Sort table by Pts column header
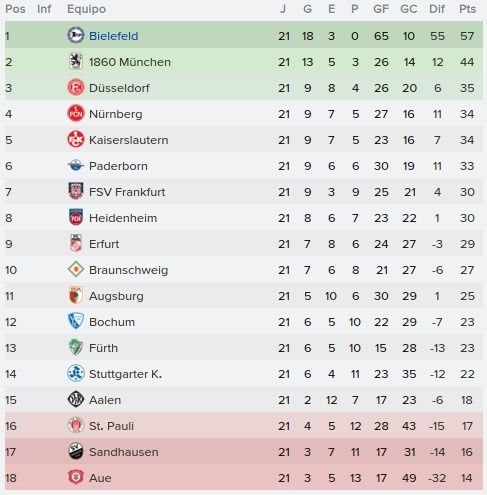 point(467,9)
